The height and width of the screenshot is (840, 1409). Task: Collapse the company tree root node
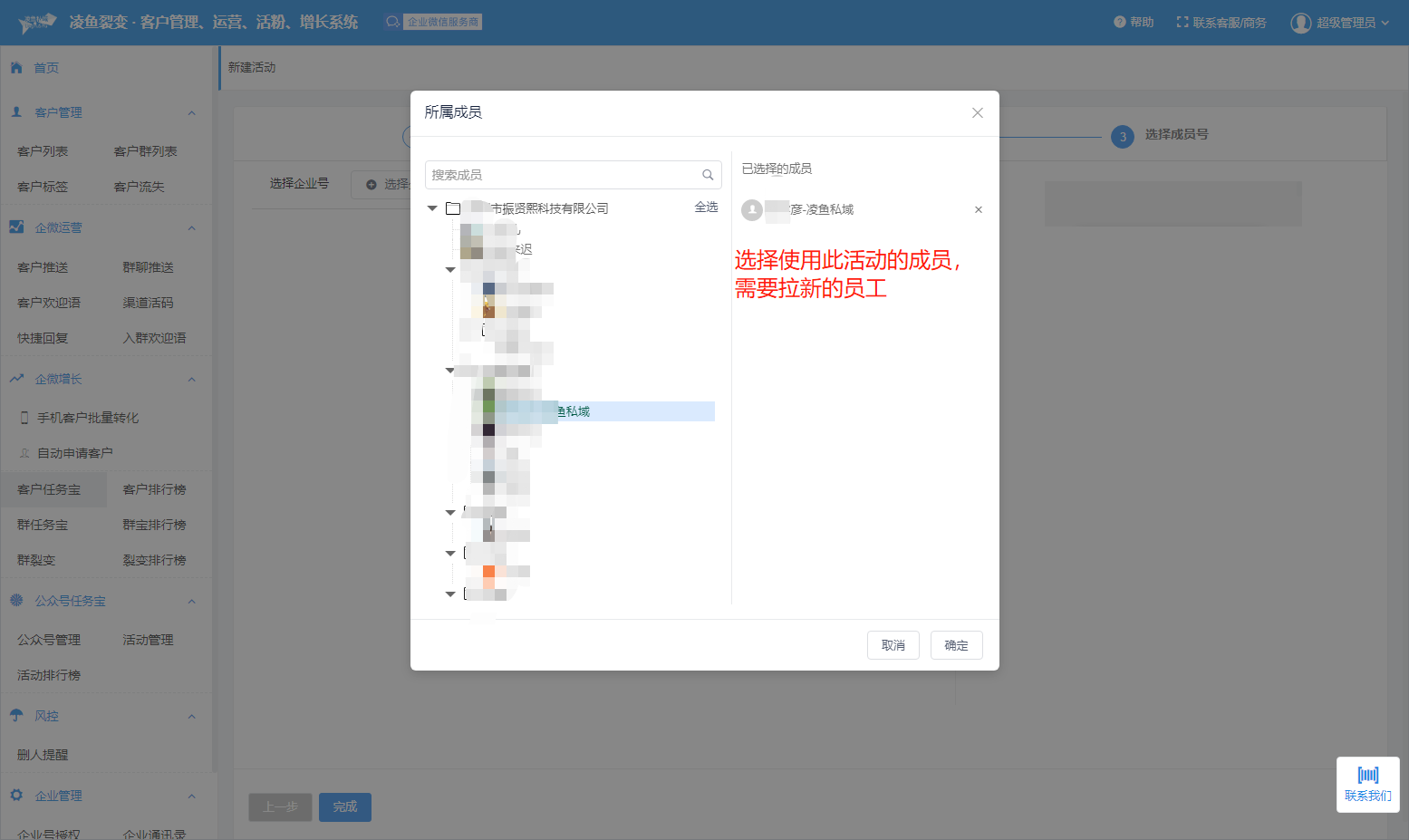coord(432,208)
